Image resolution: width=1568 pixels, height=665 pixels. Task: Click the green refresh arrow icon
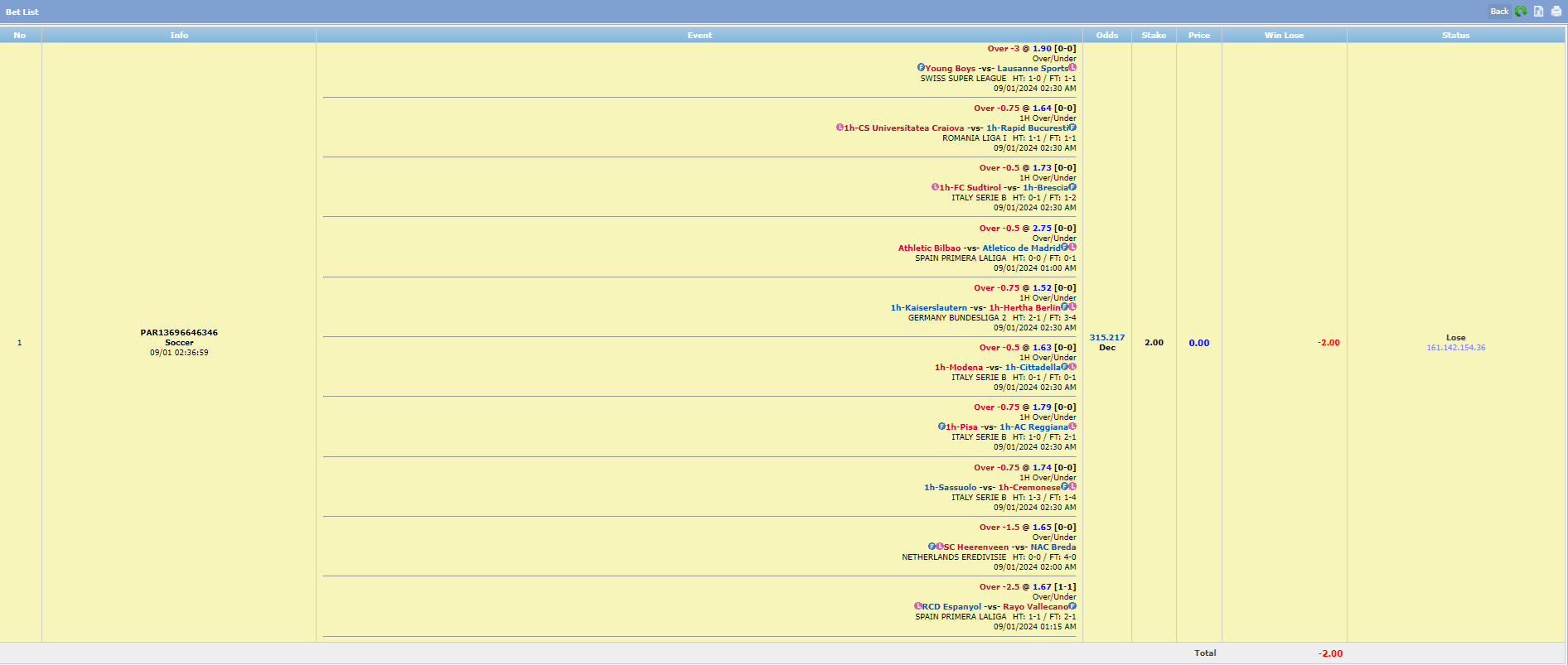coord(1521,12)
